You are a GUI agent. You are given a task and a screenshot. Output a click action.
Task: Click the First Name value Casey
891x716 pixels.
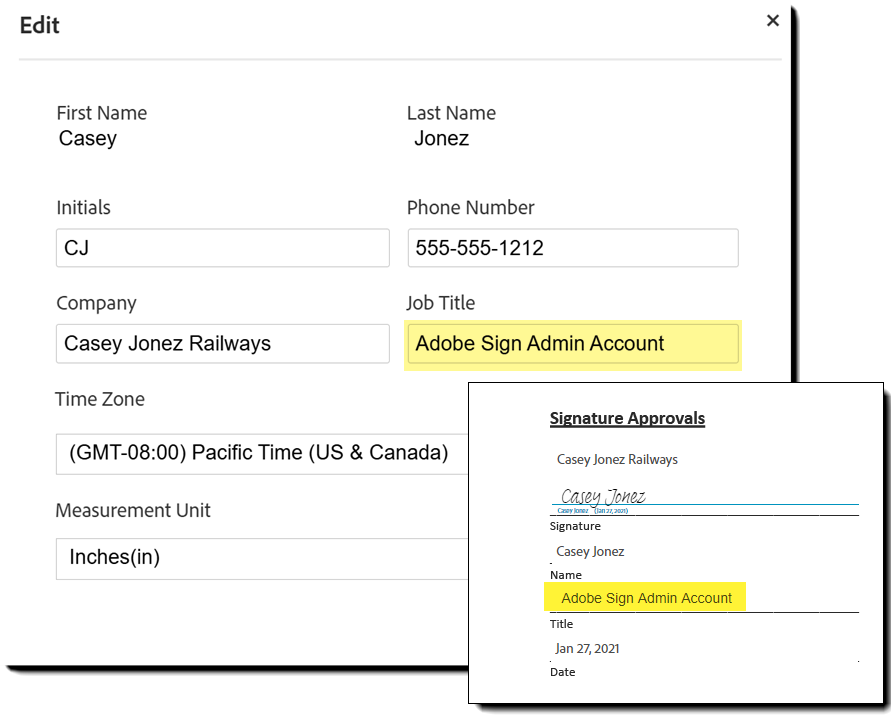pos(88,139)
